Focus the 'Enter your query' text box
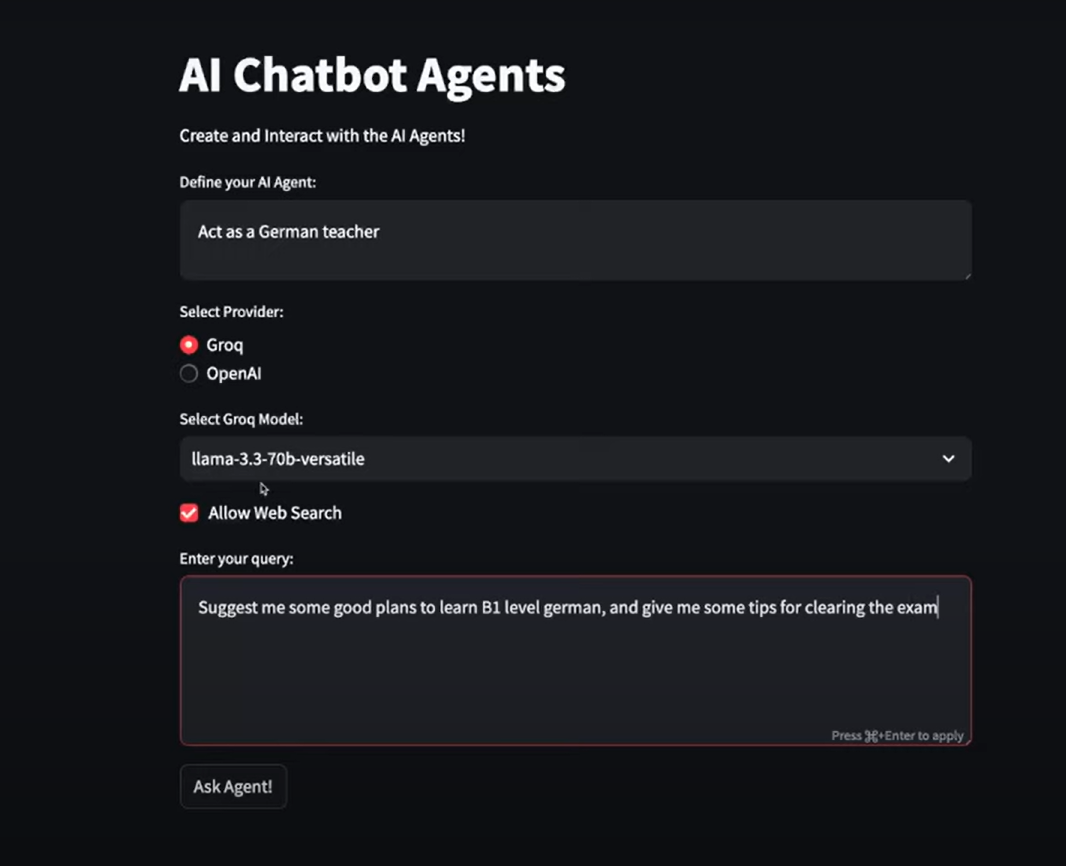This screenshot has height=866, width=1066. [x=575, y=660]
